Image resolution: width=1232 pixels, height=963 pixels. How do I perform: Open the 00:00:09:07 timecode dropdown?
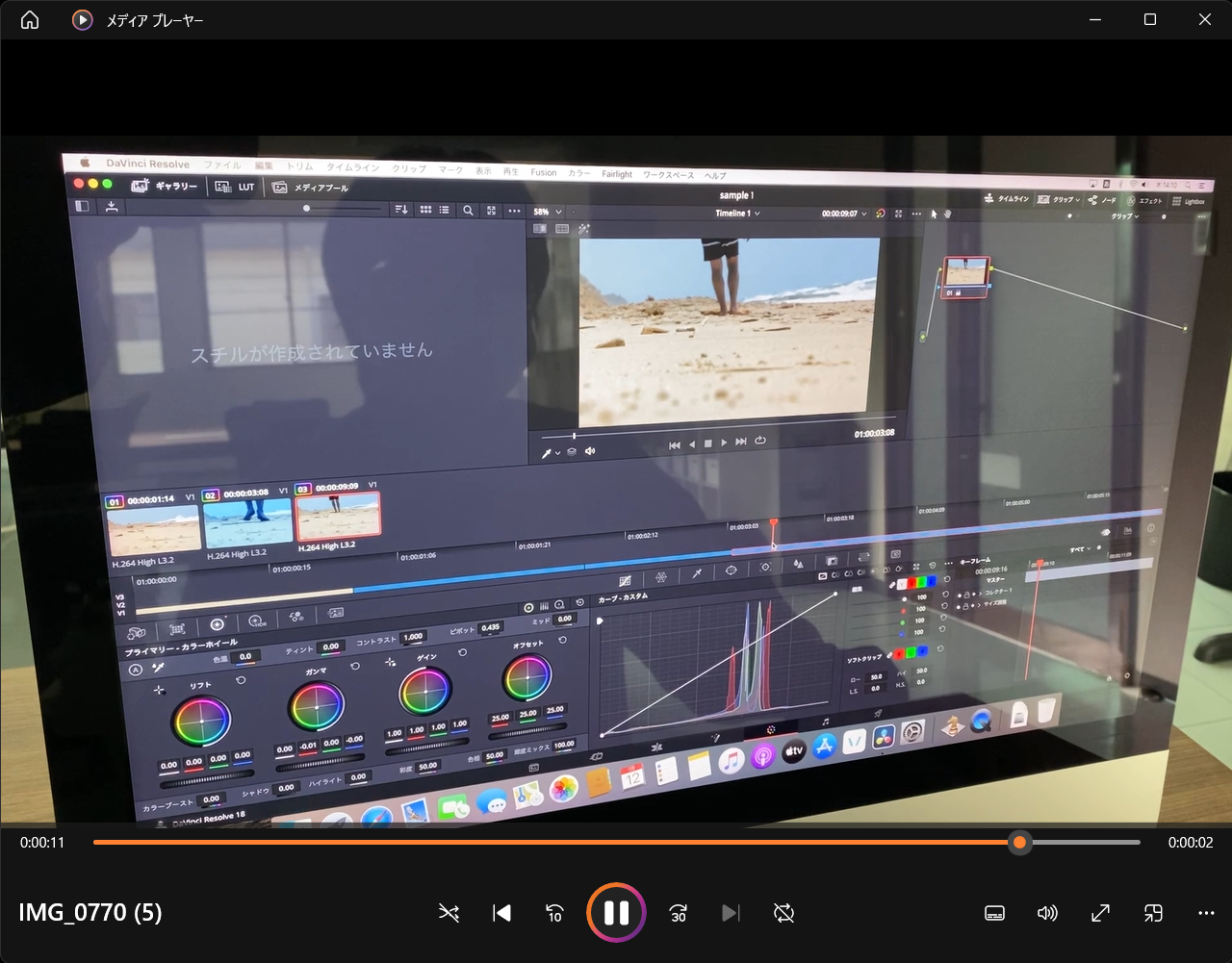[844, 214]
